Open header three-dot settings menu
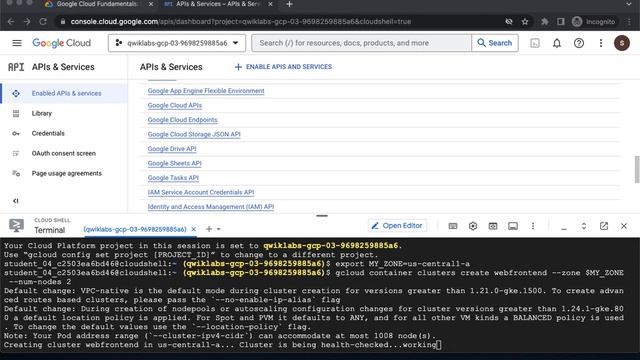 pos(601,43)
